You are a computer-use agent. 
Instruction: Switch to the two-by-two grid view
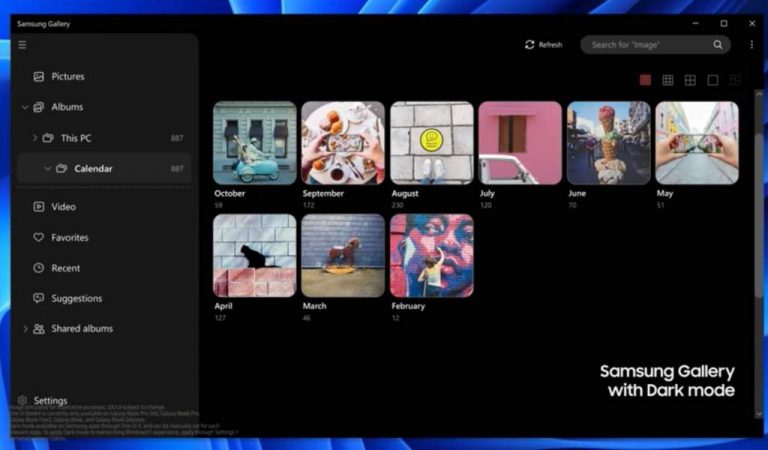(690, 80)
